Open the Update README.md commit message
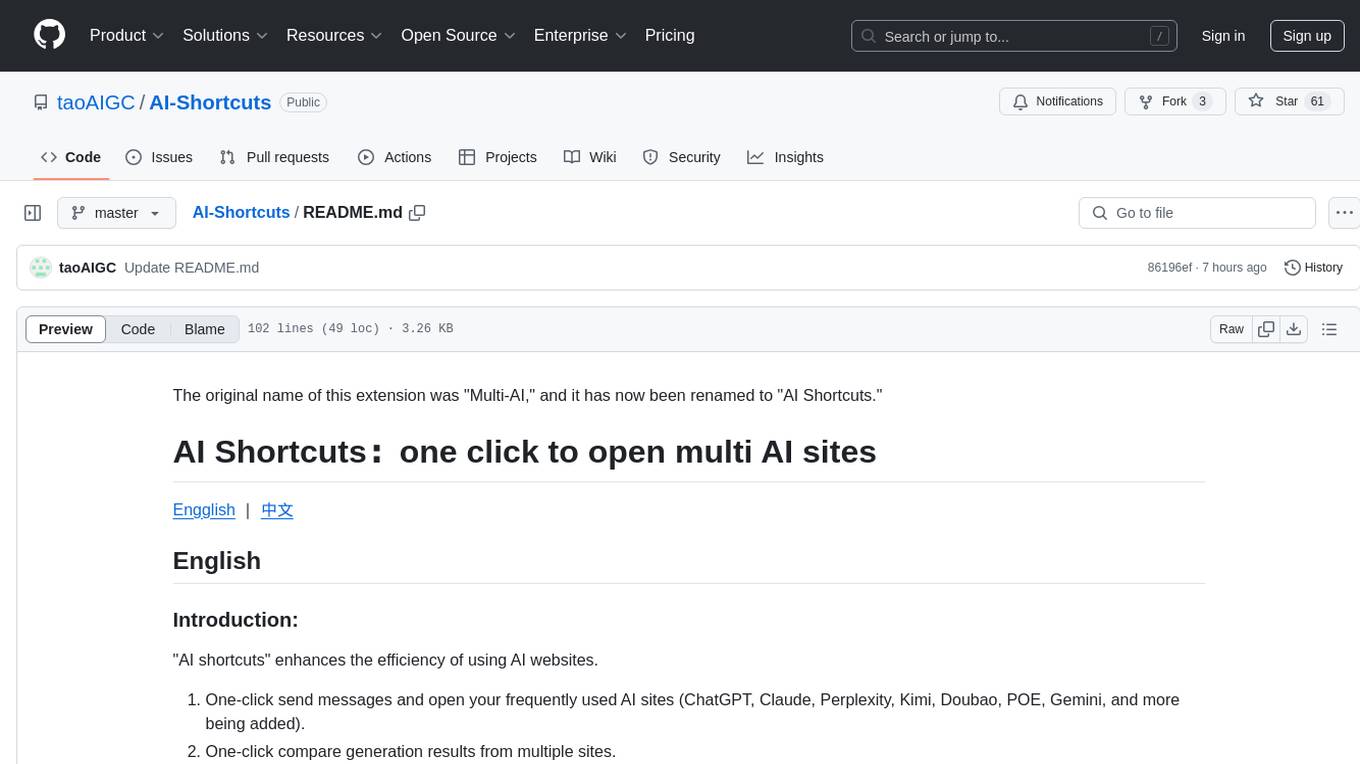This screenshot has height=764, width=1360. click(x=192, y=267)
